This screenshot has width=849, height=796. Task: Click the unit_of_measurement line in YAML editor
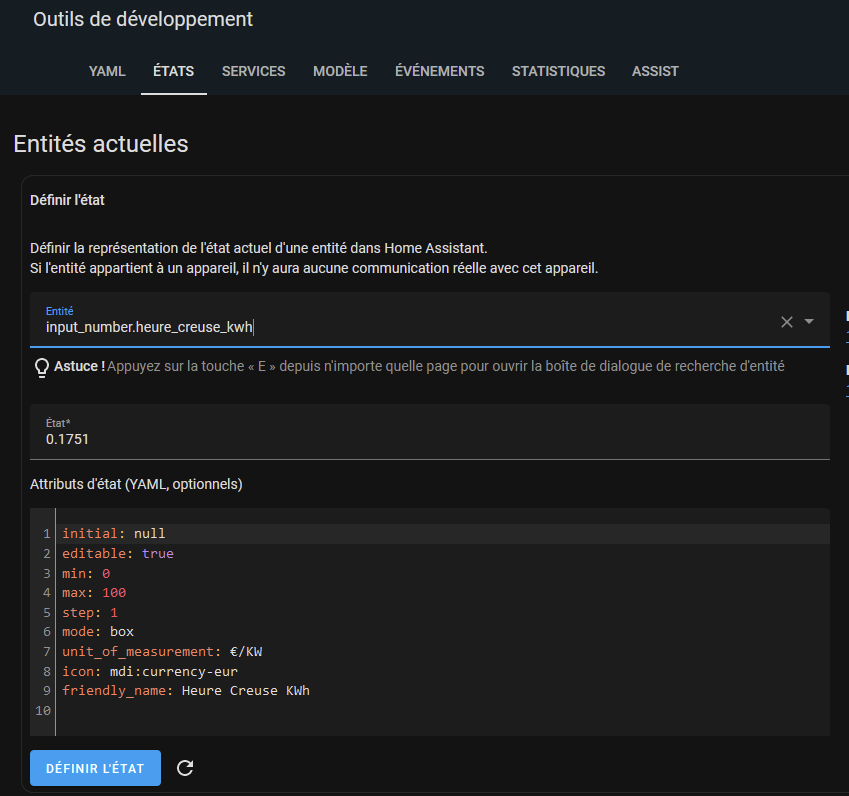[162, 651]
